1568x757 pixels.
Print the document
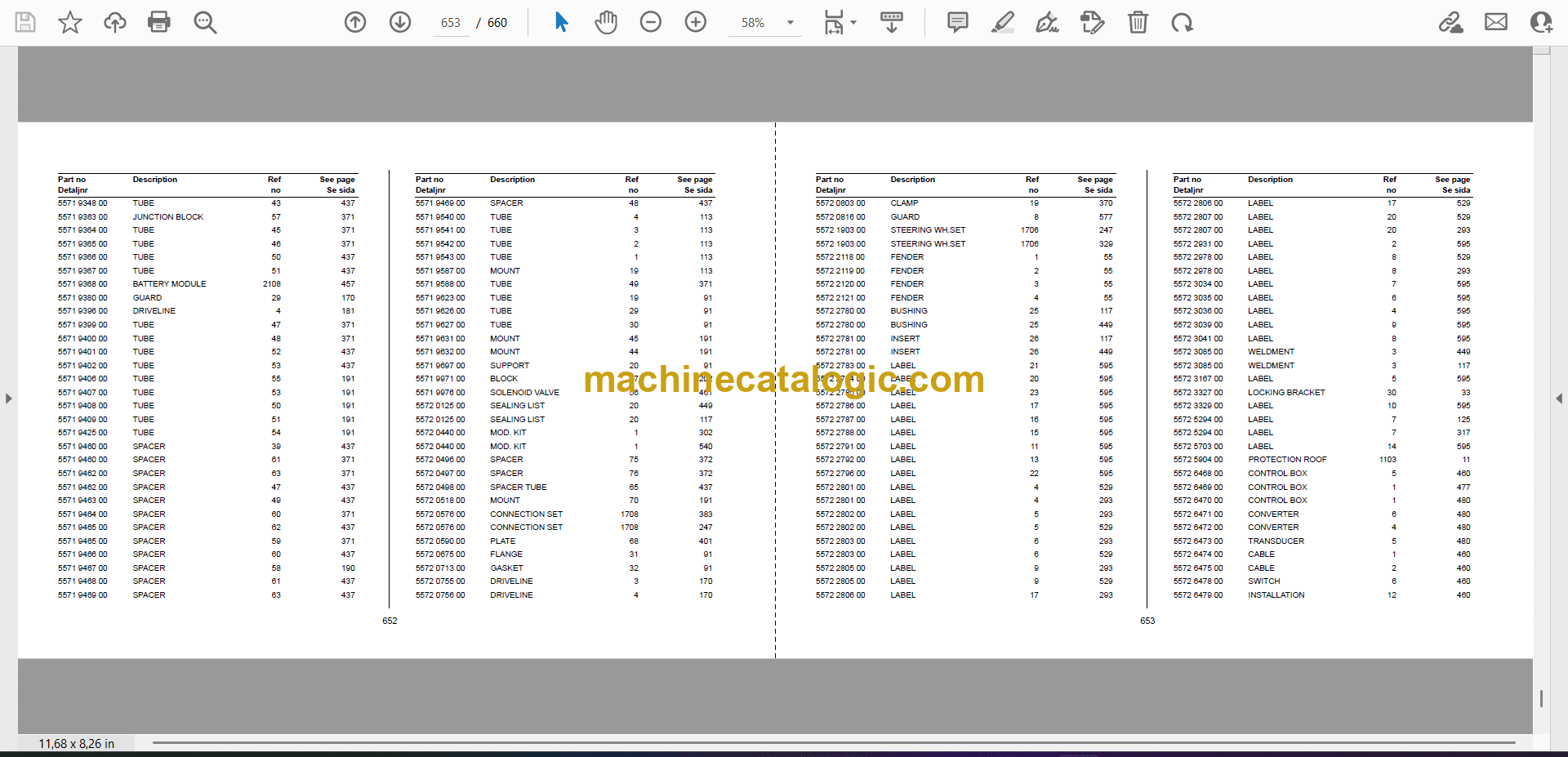point(159,22)
